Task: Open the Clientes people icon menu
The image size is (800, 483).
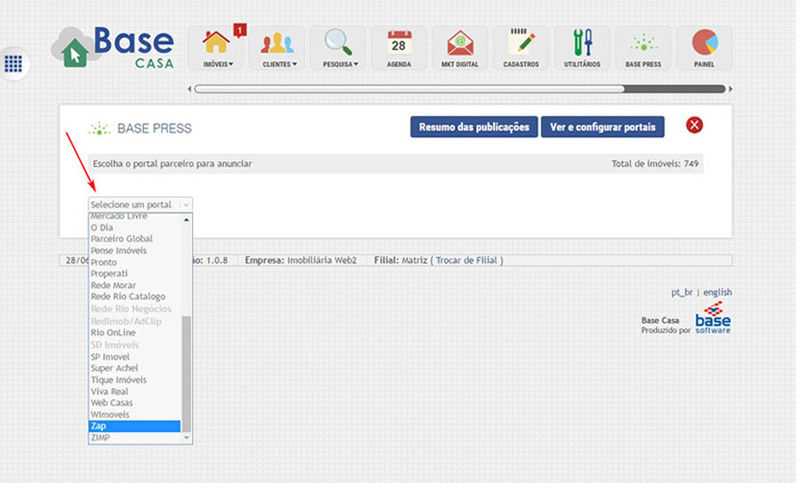Action: click(279, 46)
